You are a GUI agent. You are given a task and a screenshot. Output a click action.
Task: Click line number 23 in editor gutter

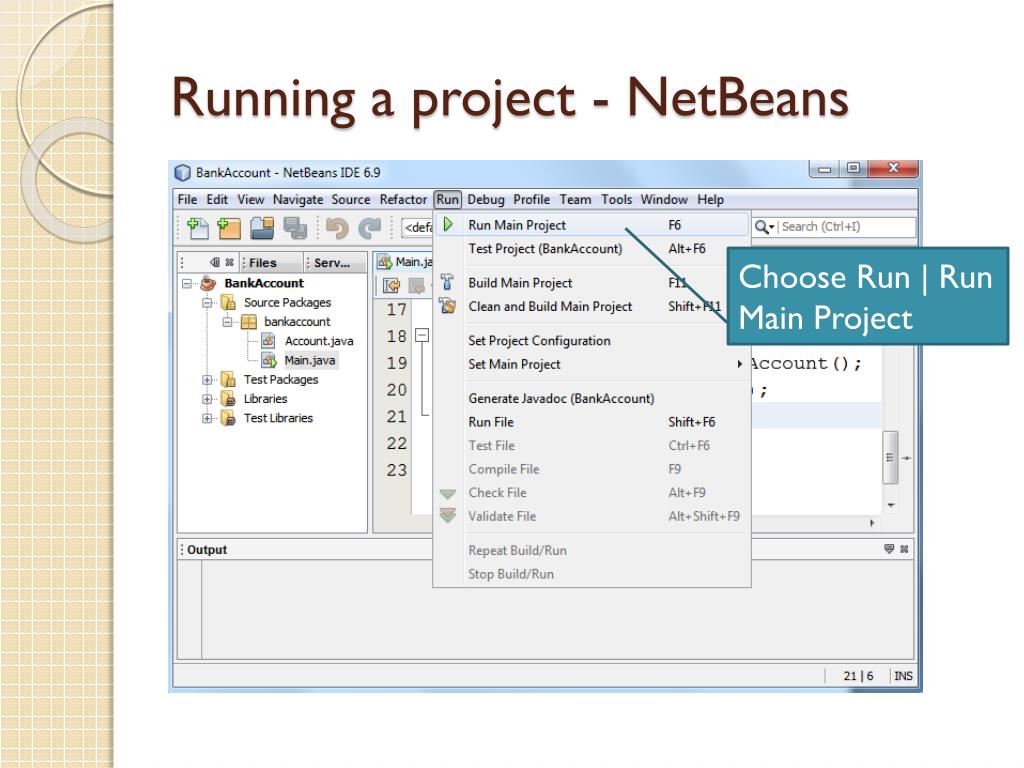coord(396,470)
